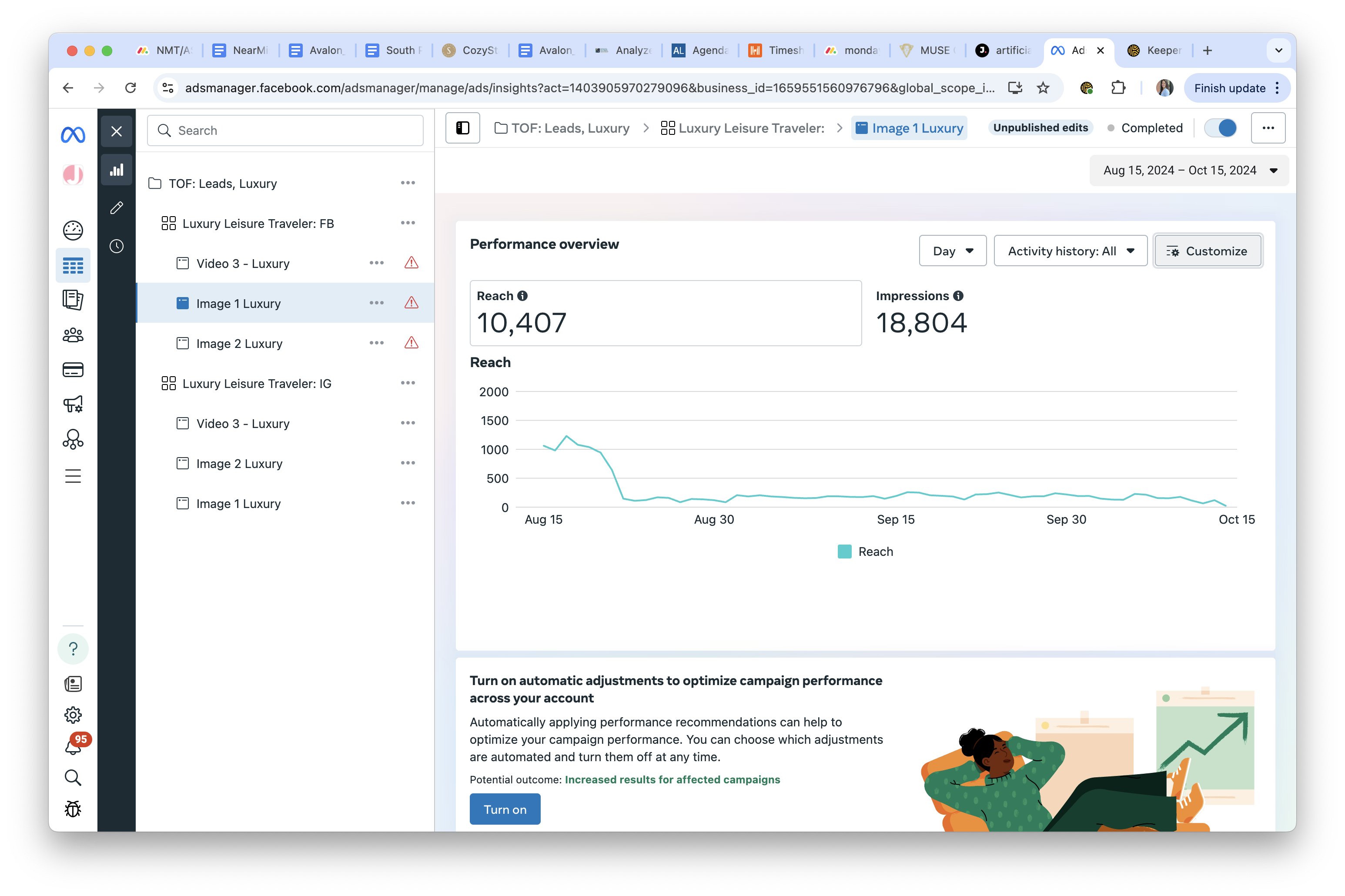The width and height of the screenshot is (1345, 896).
Task: Click the Impressions info icon
Action: point(958,296)
